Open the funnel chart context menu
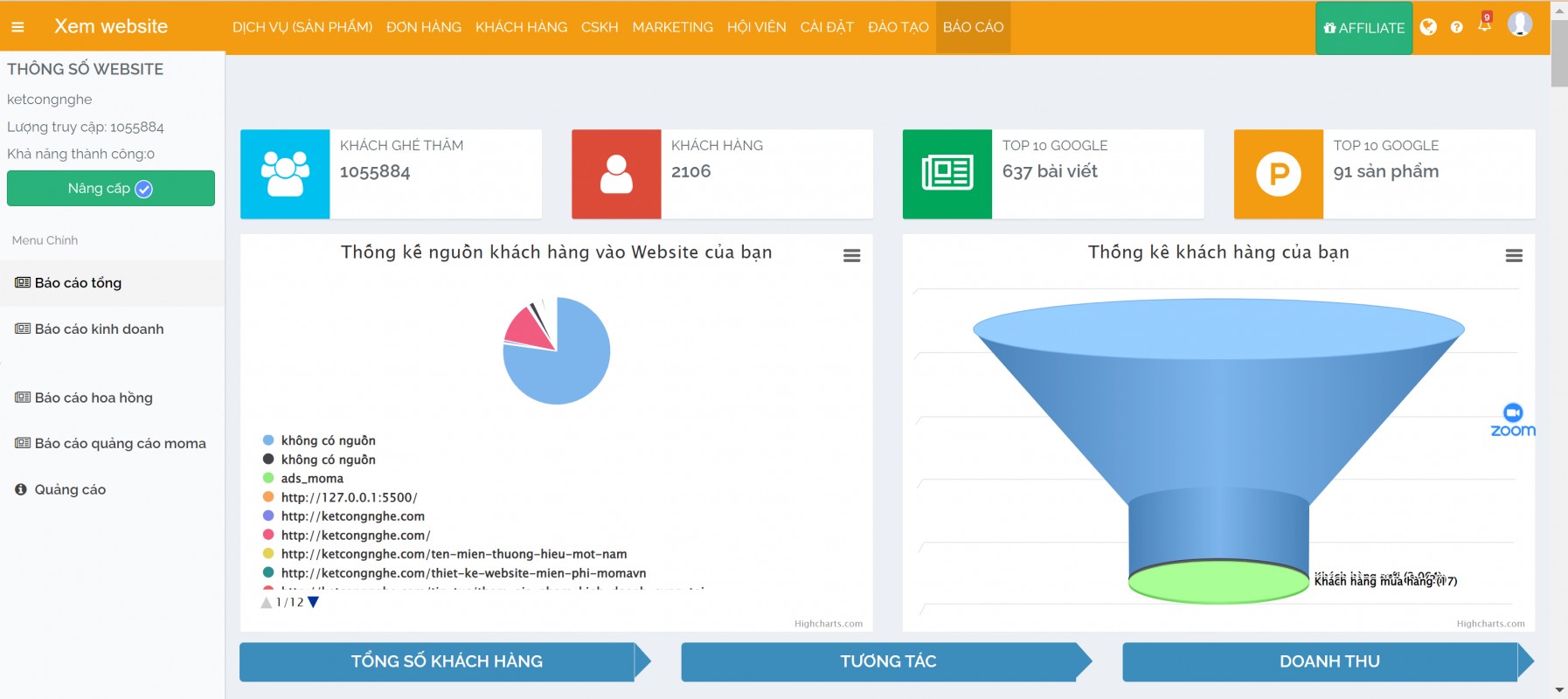This screenshot has width=1568, height=699. (x=1514, y=256)
